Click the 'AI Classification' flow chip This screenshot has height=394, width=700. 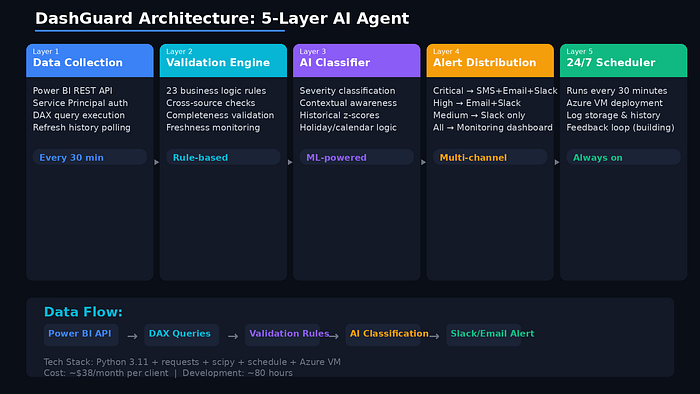pyautogui.click(x=383, y=335)
